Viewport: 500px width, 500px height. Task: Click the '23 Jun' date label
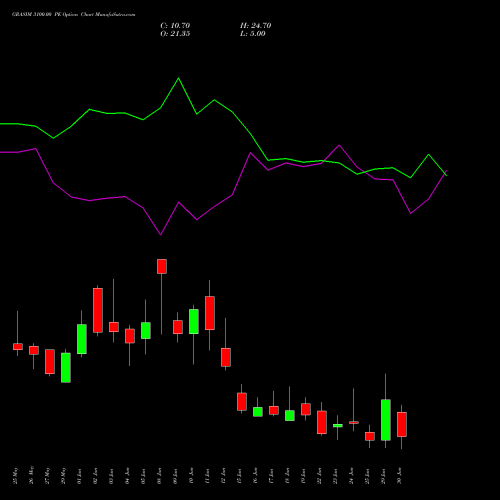coord(335,476)
